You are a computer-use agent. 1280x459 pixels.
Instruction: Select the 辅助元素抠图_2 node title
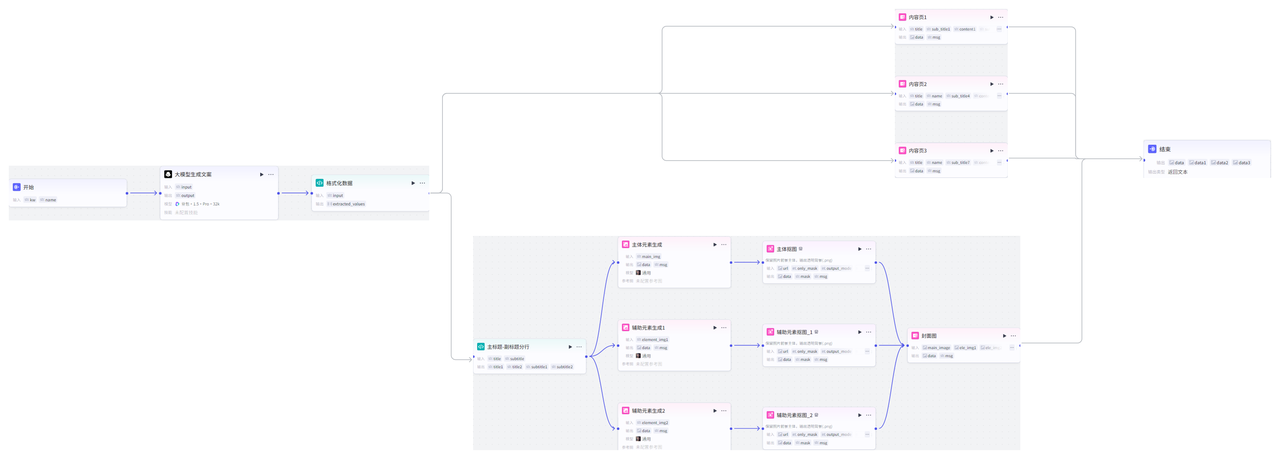[x=795, y=415]
